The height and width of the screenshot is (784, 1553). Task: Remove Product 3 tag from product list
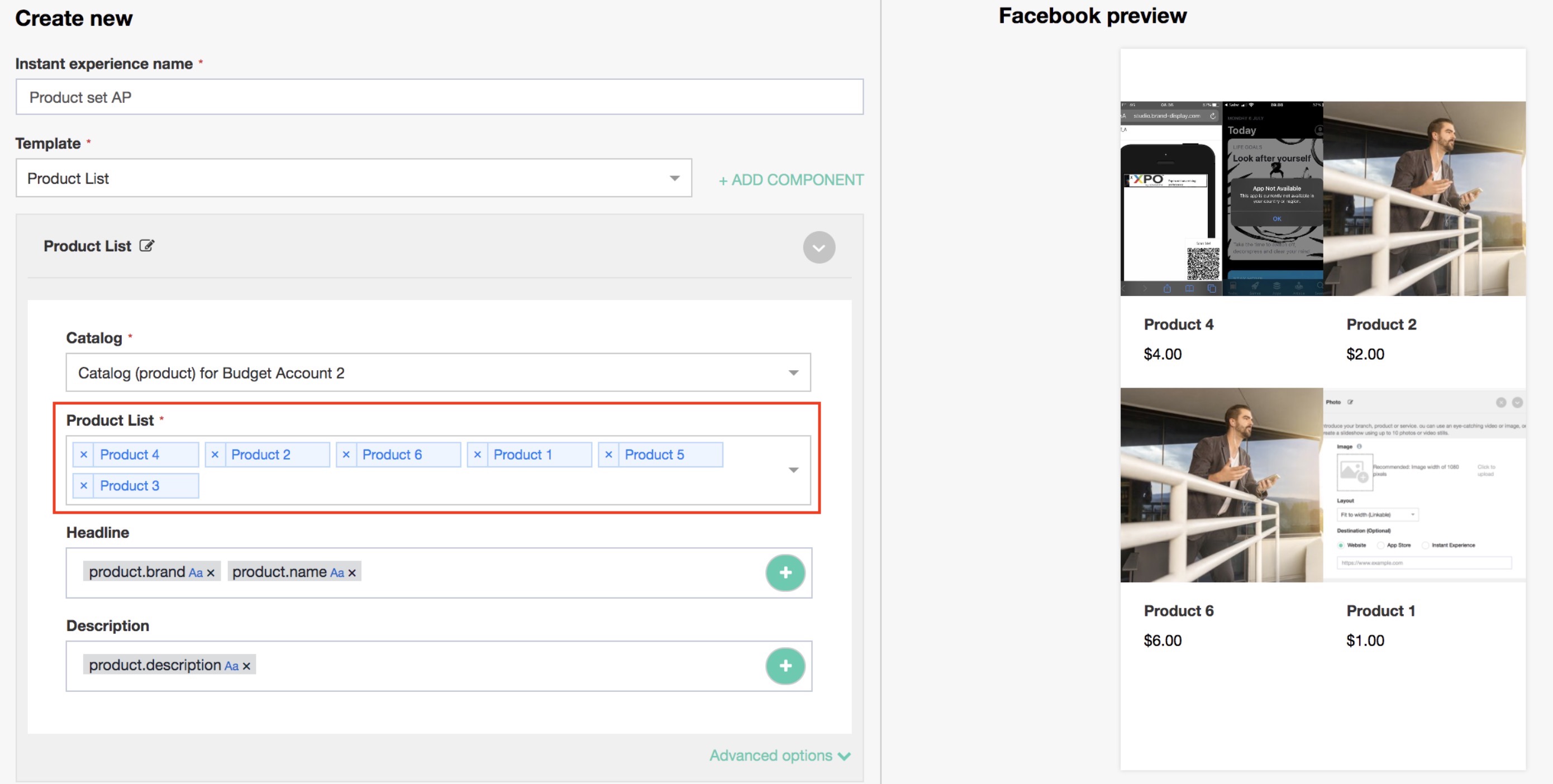(x=84, y=486)
